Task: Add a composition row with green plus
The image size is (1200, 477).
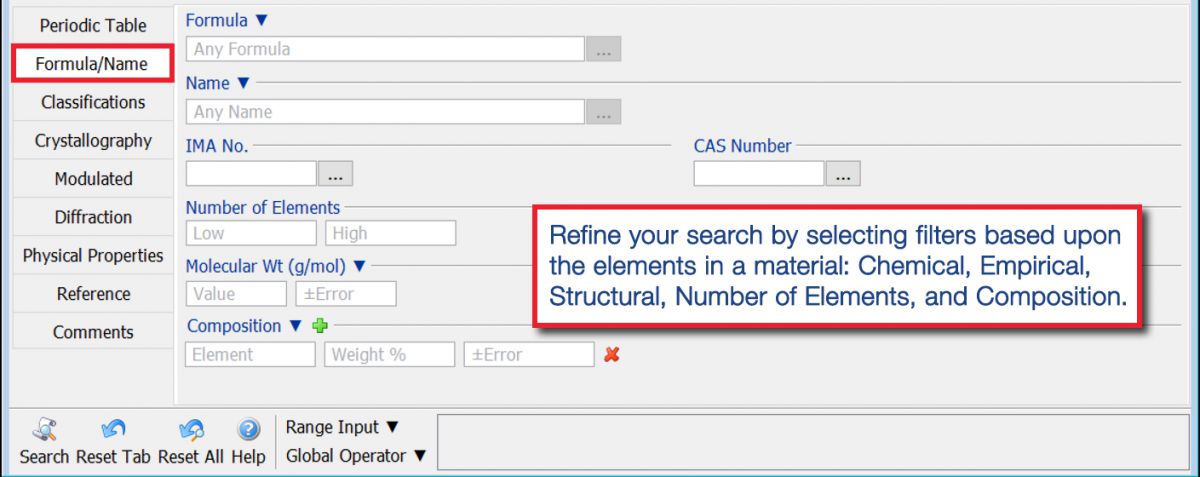Action: click(x=320, y=326)
